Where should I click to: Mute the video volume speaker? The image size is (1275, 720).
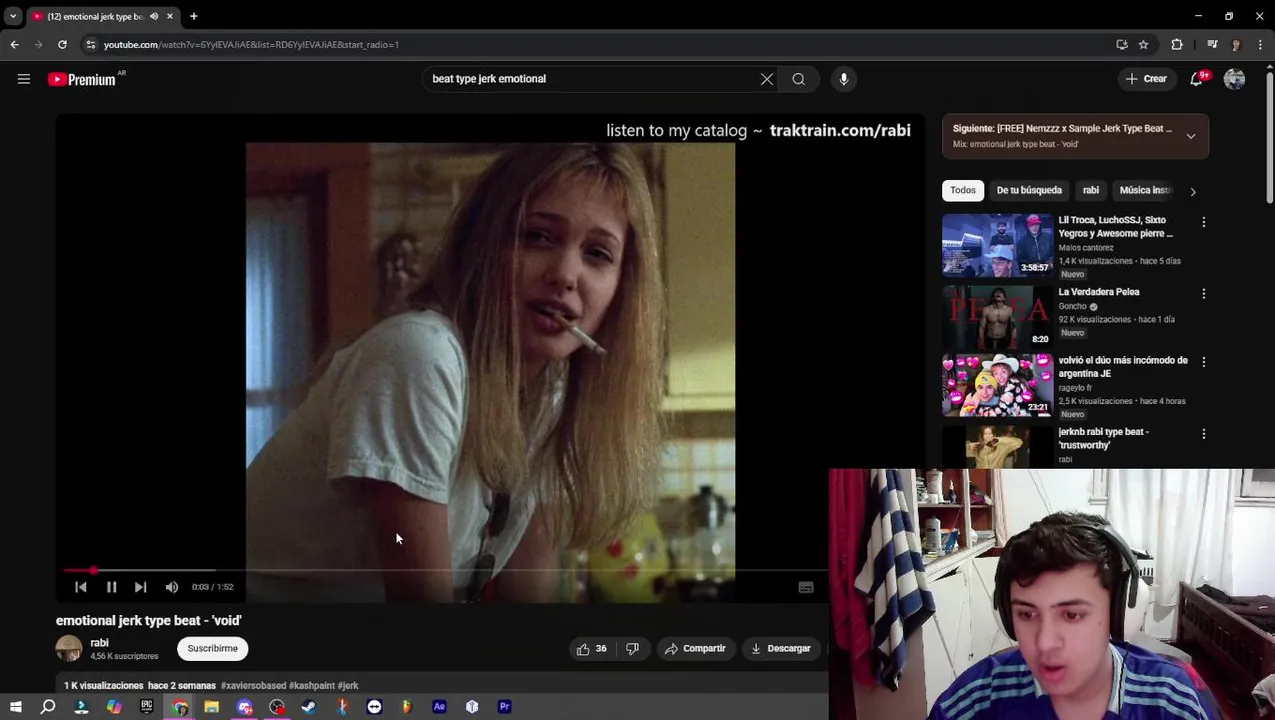pyautogui.click(x=172, y=587)
